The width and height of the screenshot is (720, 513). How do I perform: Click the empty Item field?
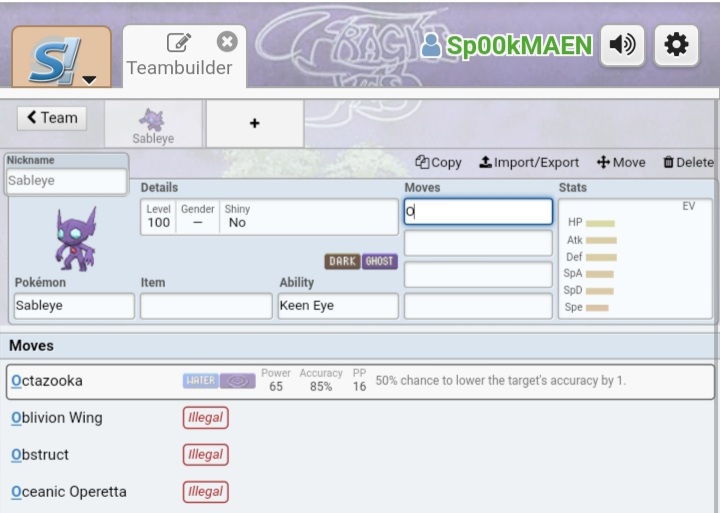(x=206, y=305)
